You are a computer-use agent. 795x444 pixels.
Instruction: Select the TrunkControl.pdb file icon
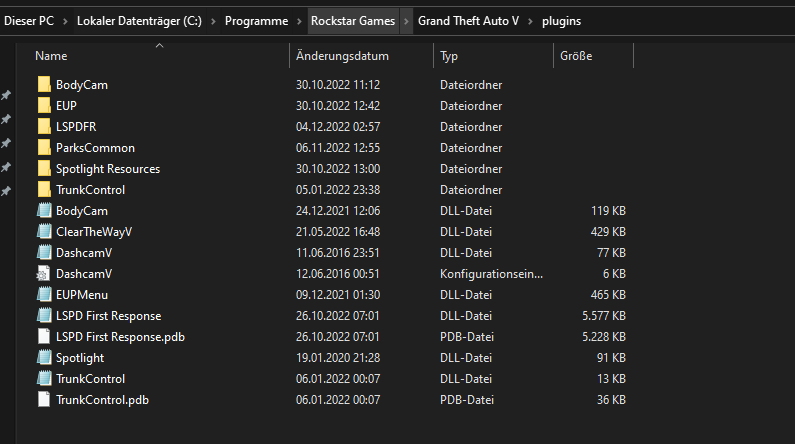(43, 400)
